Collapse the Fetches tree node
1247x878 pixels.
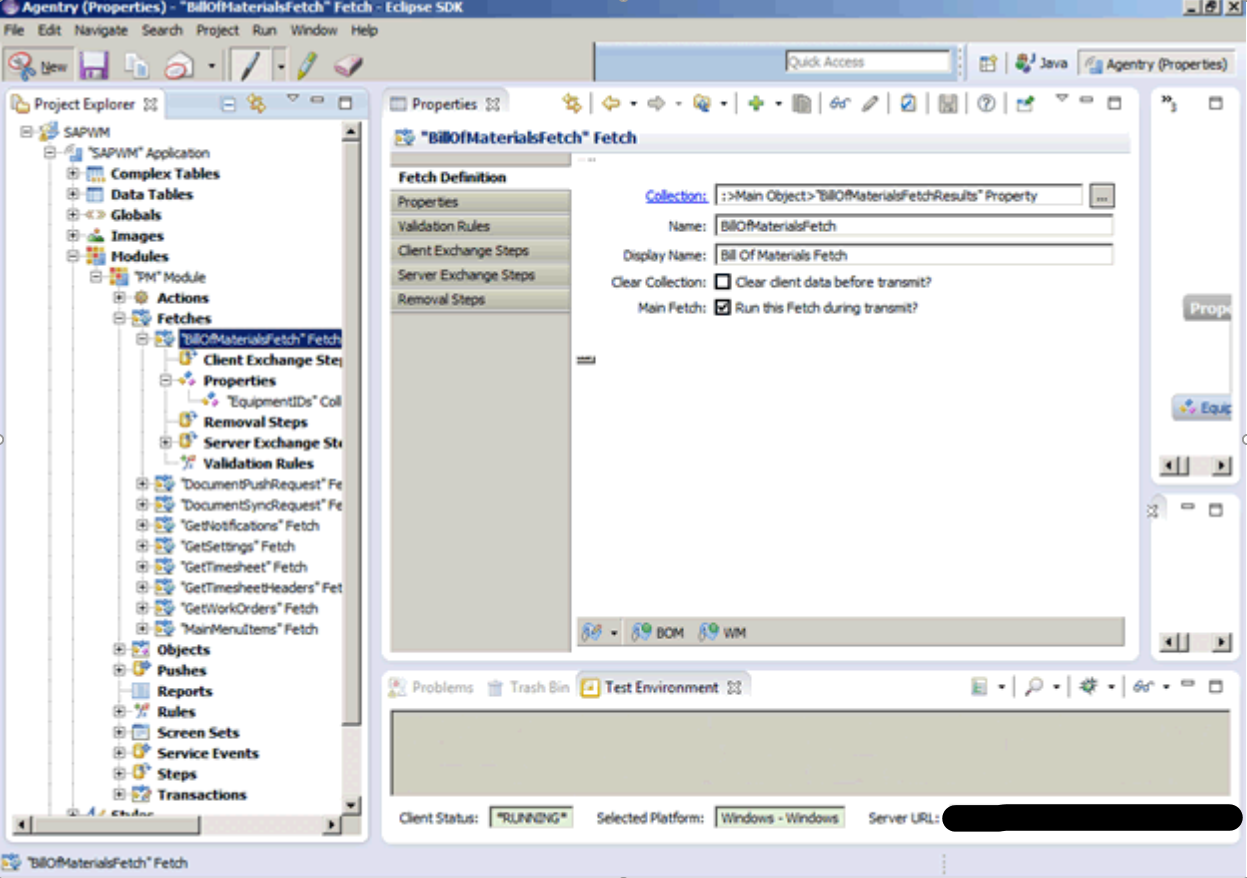tap(119, 319)
